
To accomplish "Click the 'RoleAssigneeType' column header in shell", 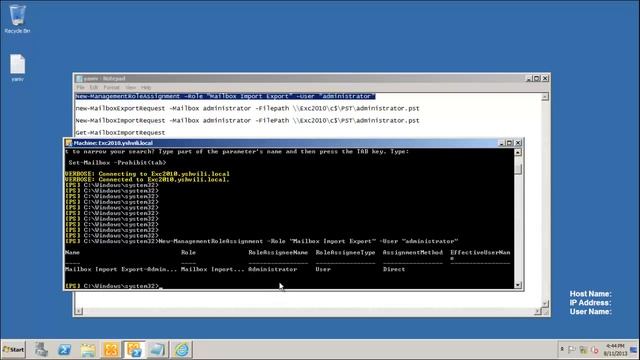I will (345, 253).
